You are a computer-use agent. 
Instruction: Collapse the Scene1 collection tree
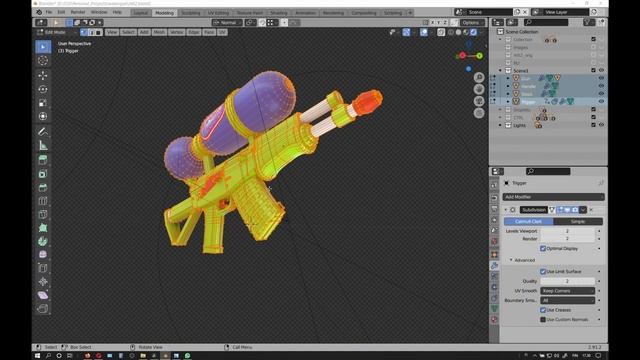click(x=500, y=71)
